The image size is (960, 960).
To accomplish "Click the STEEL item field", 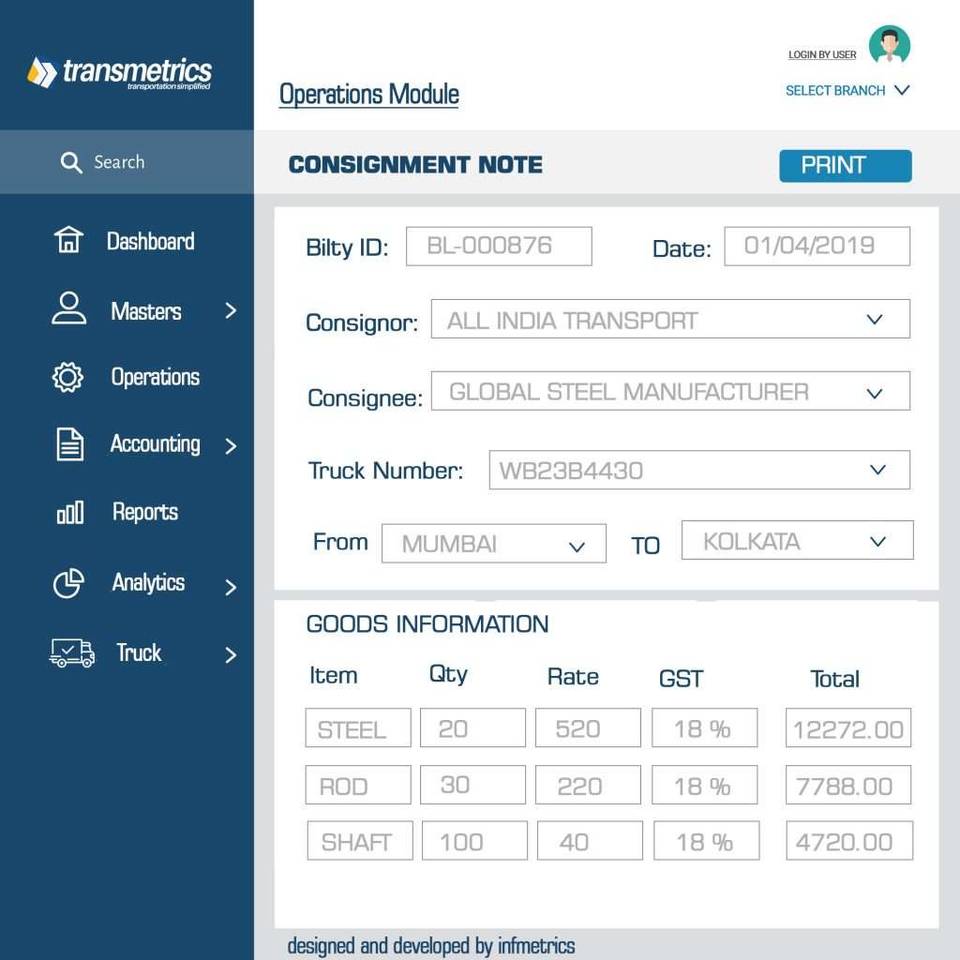I will point(358,727).
